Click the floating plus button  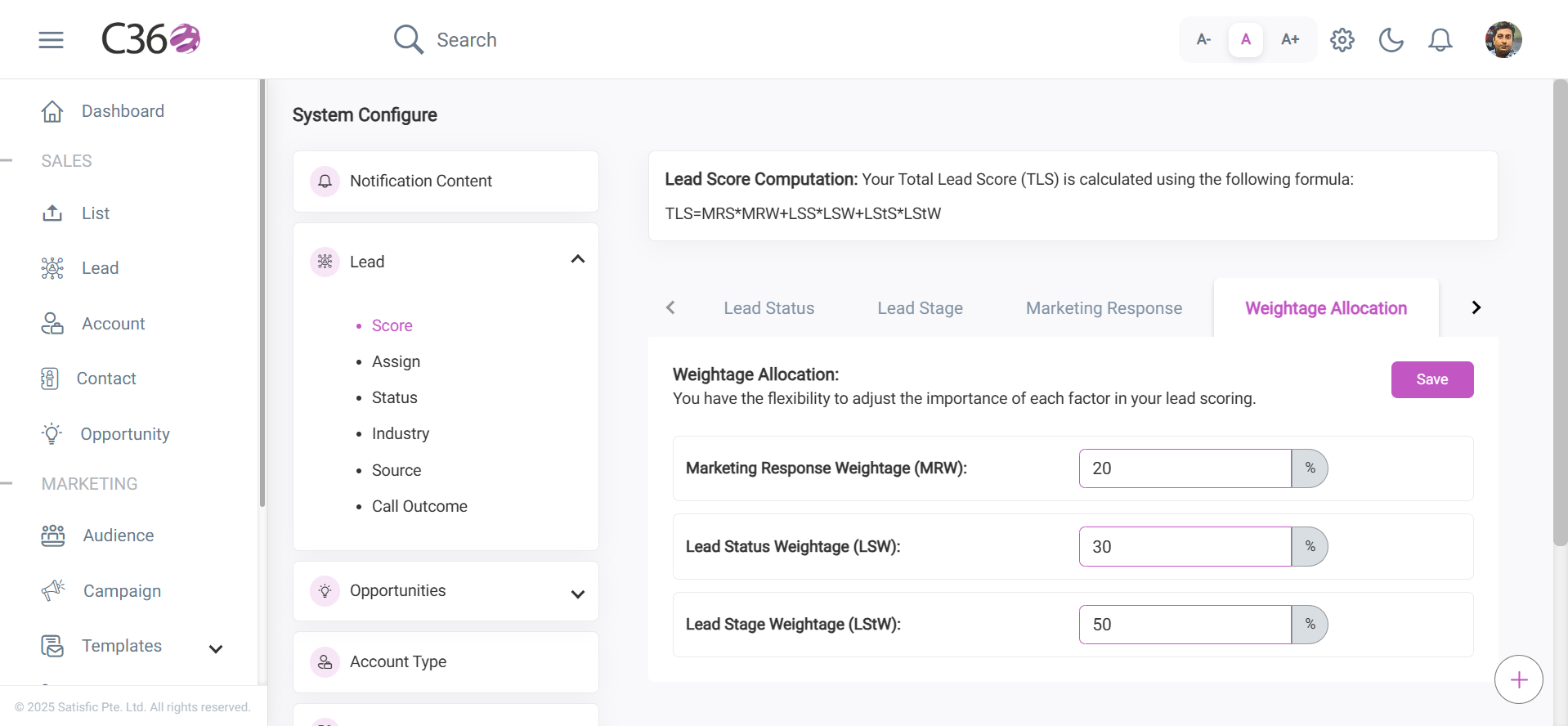(1519, 679)
